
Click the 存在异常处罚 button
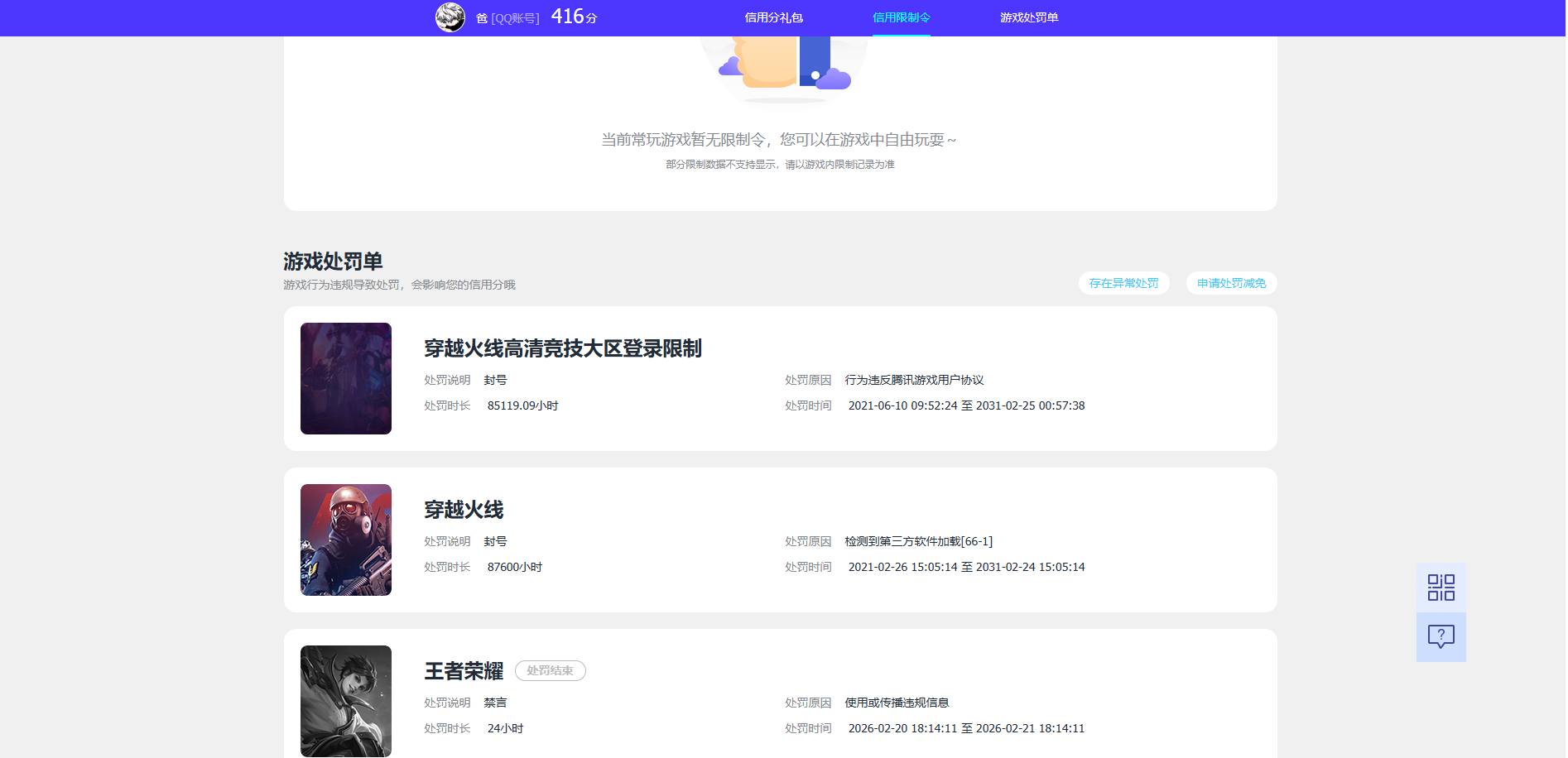[1124, 283]
